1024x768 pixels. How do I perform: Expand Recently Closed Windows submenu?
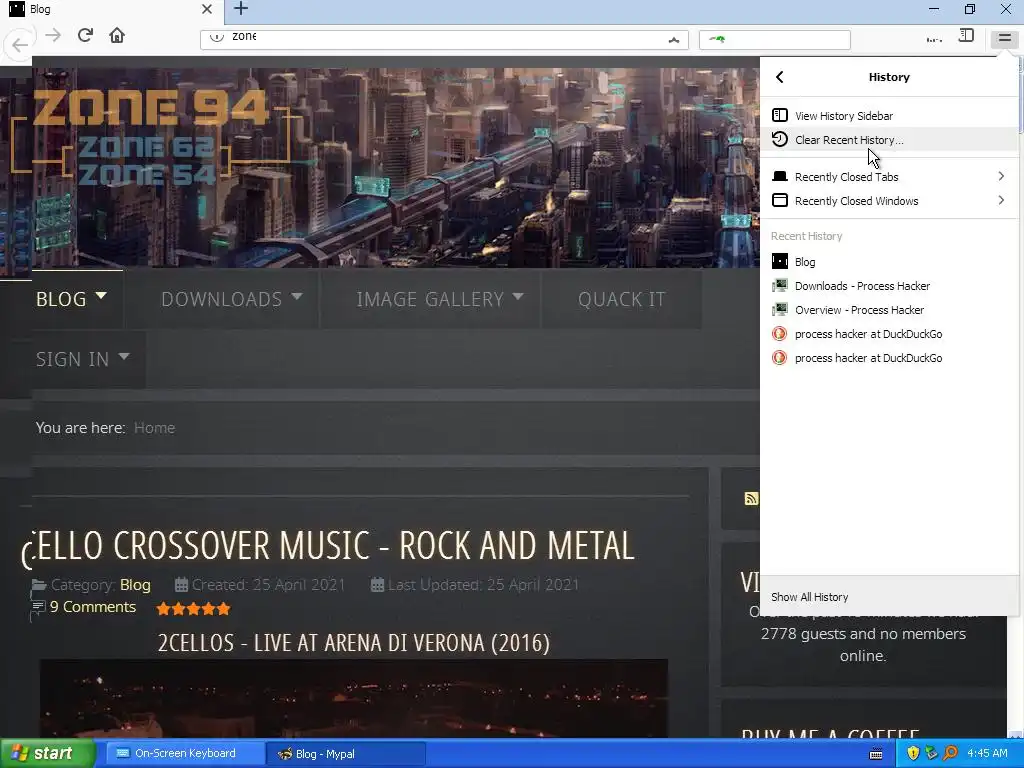[x=888, y=201]
